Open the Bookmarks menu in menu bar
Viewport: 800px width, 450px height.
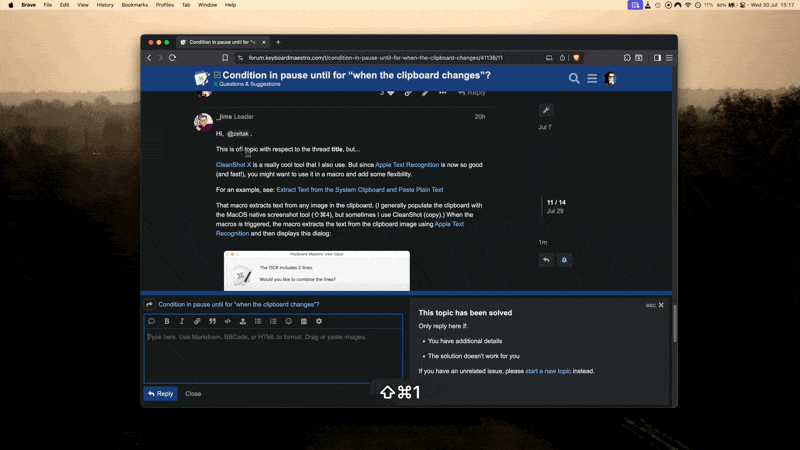pos(135,5)
